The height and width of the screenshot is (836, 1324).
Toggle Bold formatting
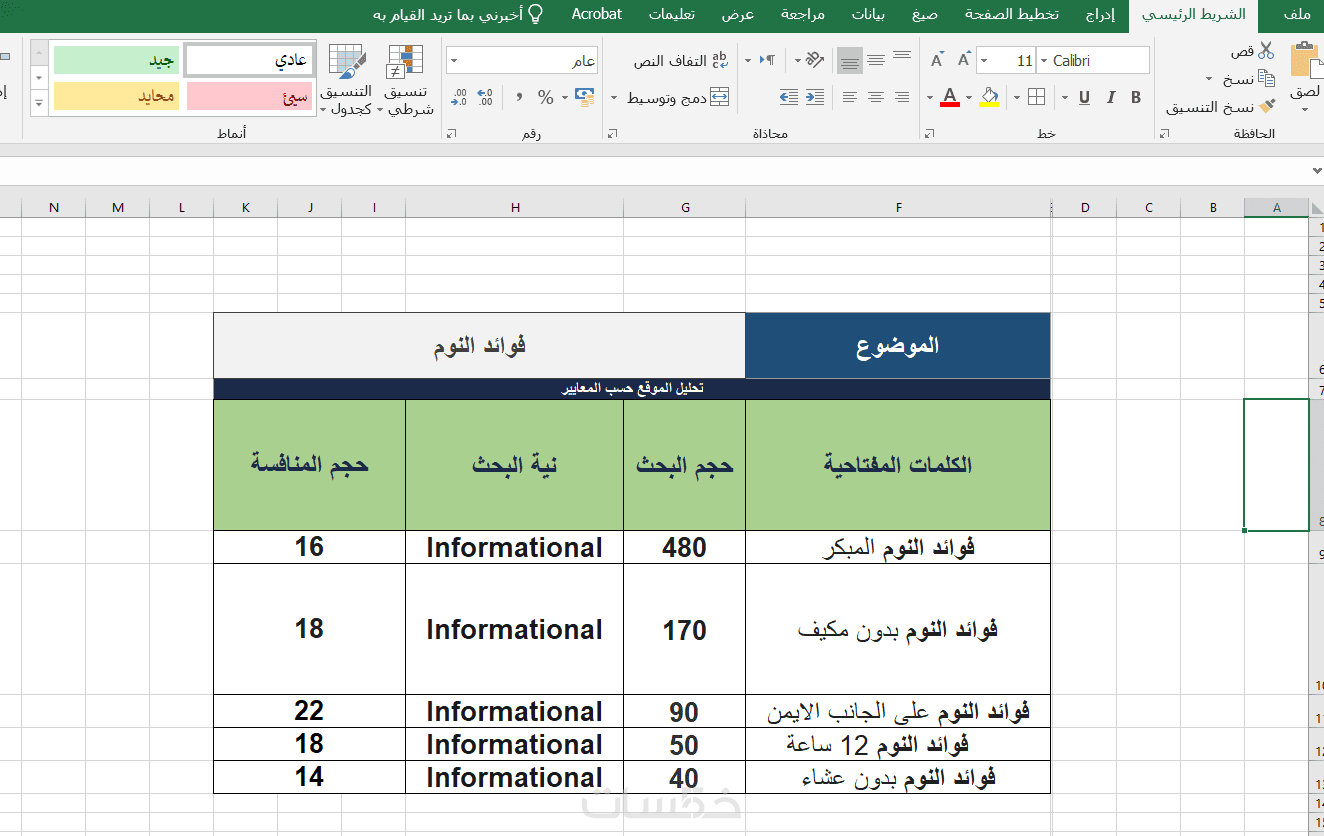click(x=1136, y=97)
